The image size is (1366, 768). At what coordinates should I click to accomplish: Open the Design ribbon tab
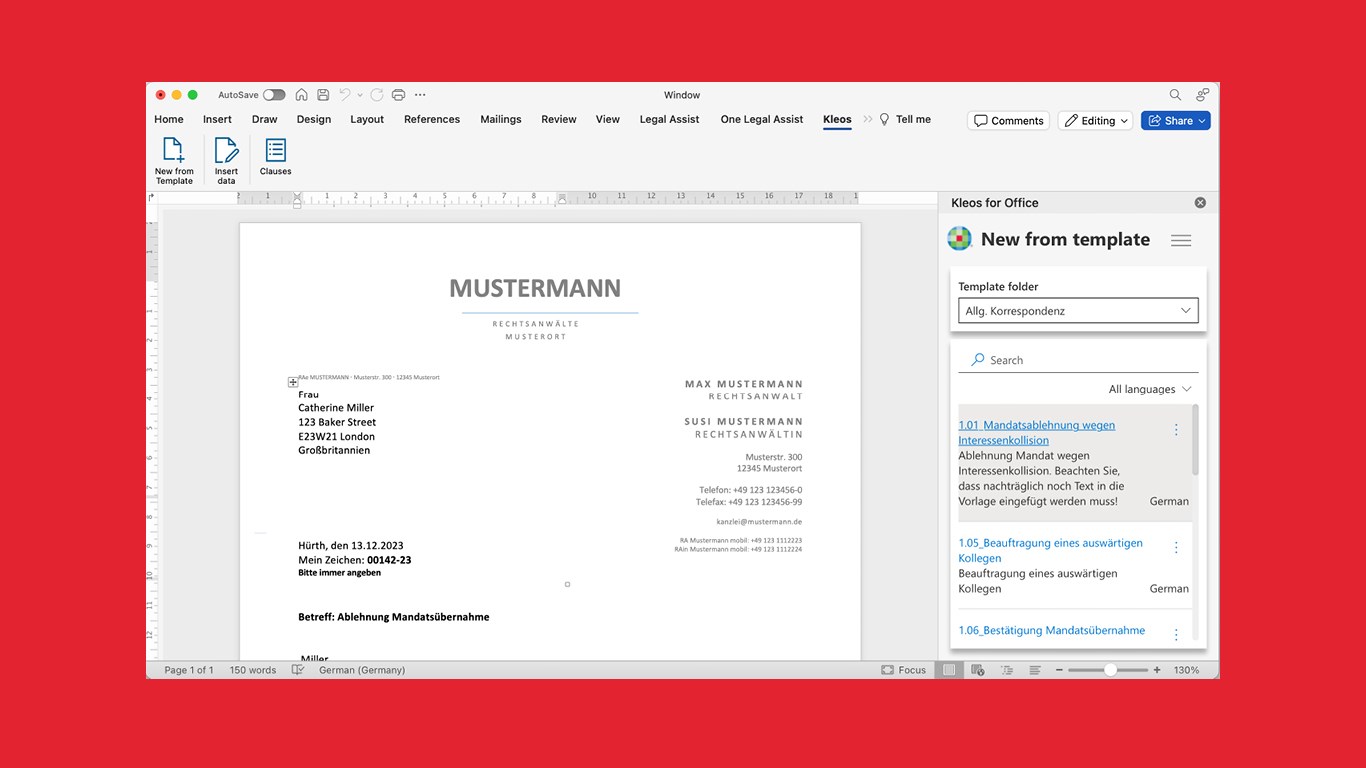(314, 119)
